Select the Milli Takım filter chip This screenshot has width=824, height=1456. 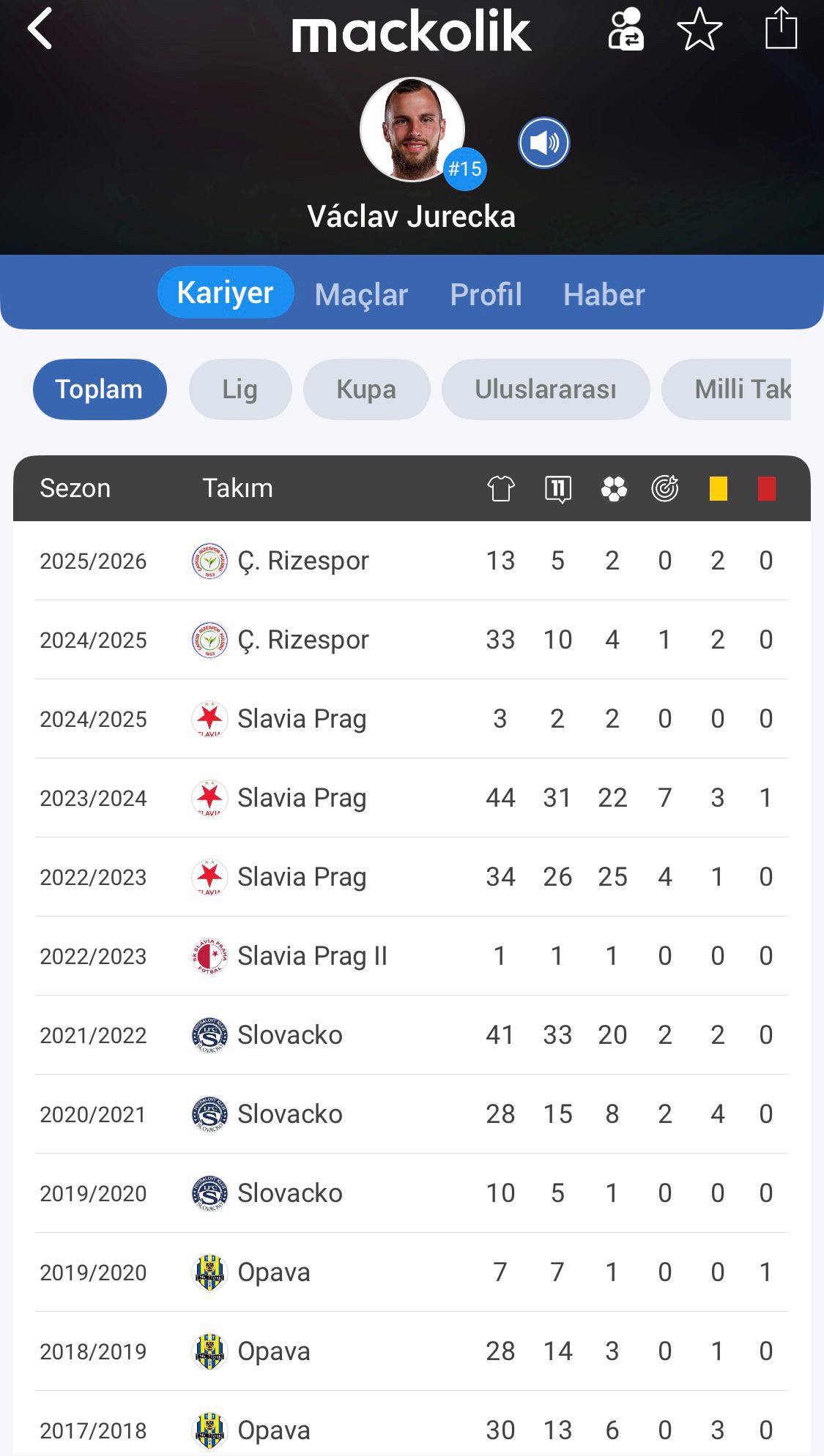[x=732, y=389]
